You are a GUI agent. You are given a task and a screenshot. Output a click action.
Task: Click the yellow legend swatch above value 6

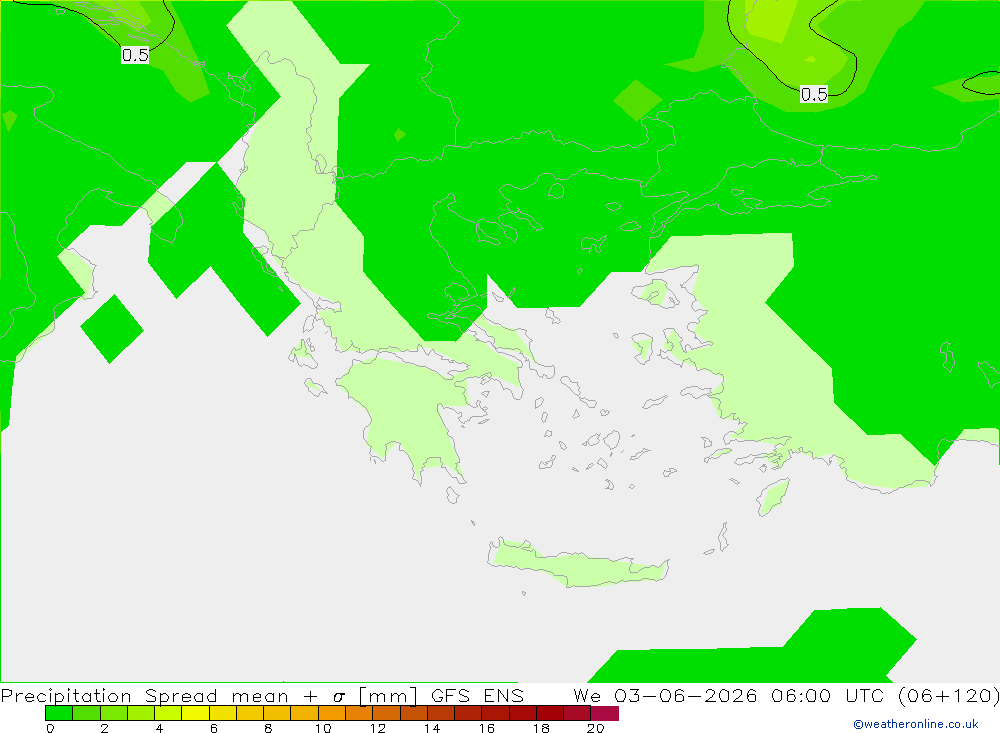click(223, 713)
